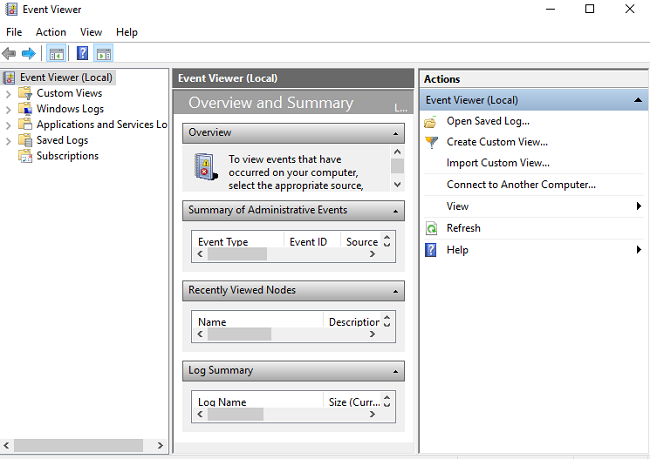Image resolution: width=650 pixels, height=459 pixels.
Task: Click the green Refresh icon in Actions
Action: click(431, 228)
